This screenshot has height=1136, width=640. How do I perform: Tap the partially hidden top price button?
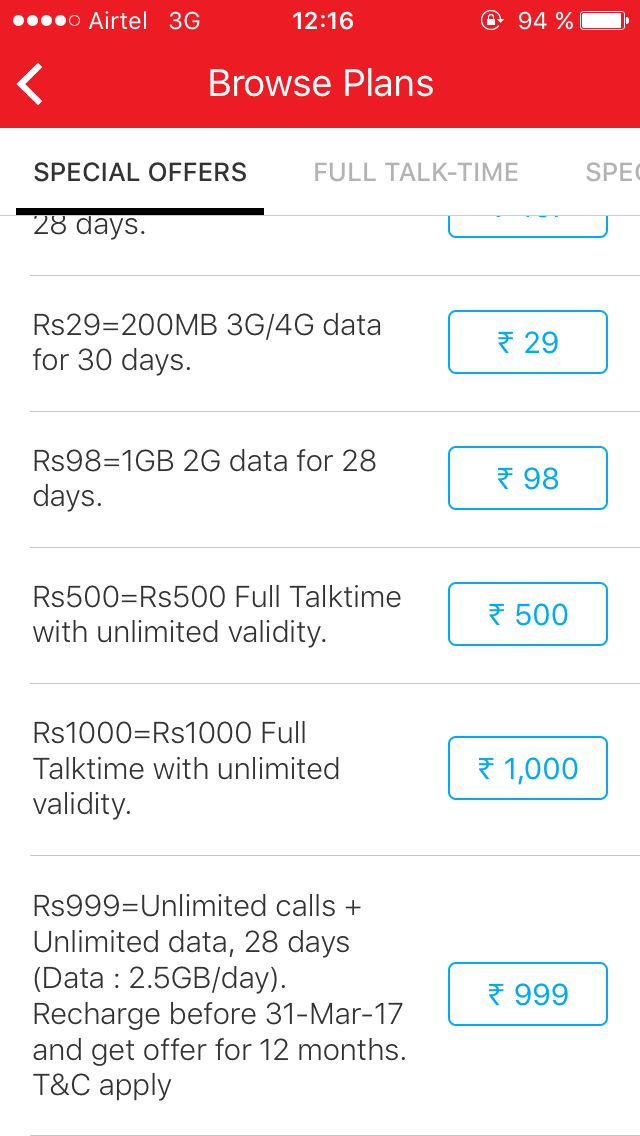coord(527,225)
